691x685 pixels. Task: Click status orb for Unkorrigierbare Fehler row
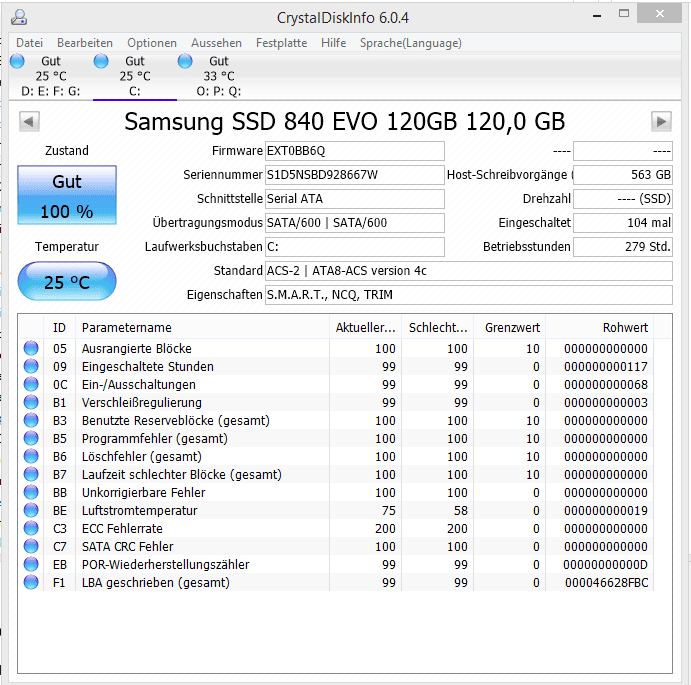click(x=31, y=492)
